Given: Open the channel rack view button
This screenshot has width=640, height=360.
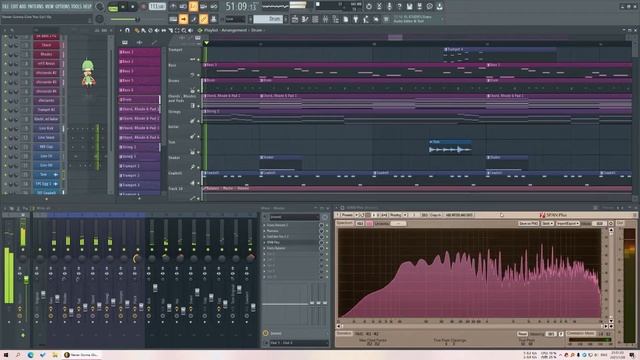Looking at the screenshot, I should 315,19.
